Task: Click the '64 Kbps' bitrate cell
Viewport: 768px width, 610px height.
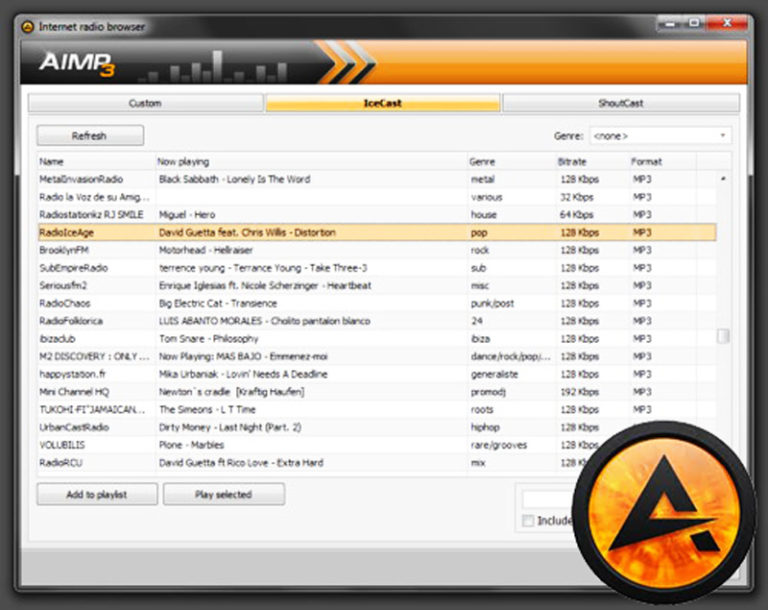Action: (x=576, y=215)
